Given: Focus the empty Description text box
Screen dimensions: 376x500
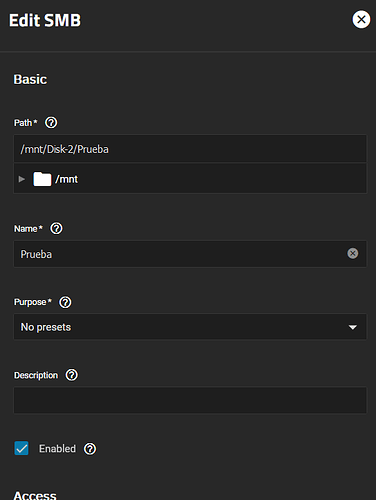Looking at the screenshot, I should pyautogui.click(x=190, y=400).
